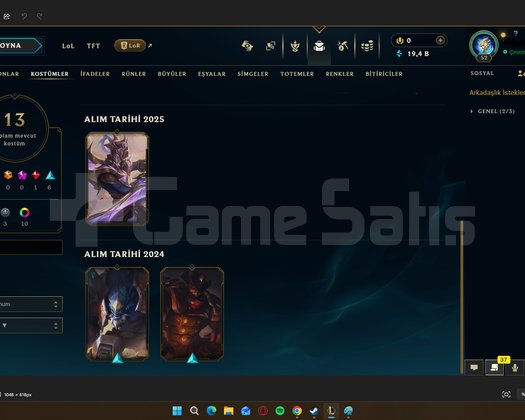Open the Loot hammer crafting icon
Screen dimensions: 525x420
point(343,46)
